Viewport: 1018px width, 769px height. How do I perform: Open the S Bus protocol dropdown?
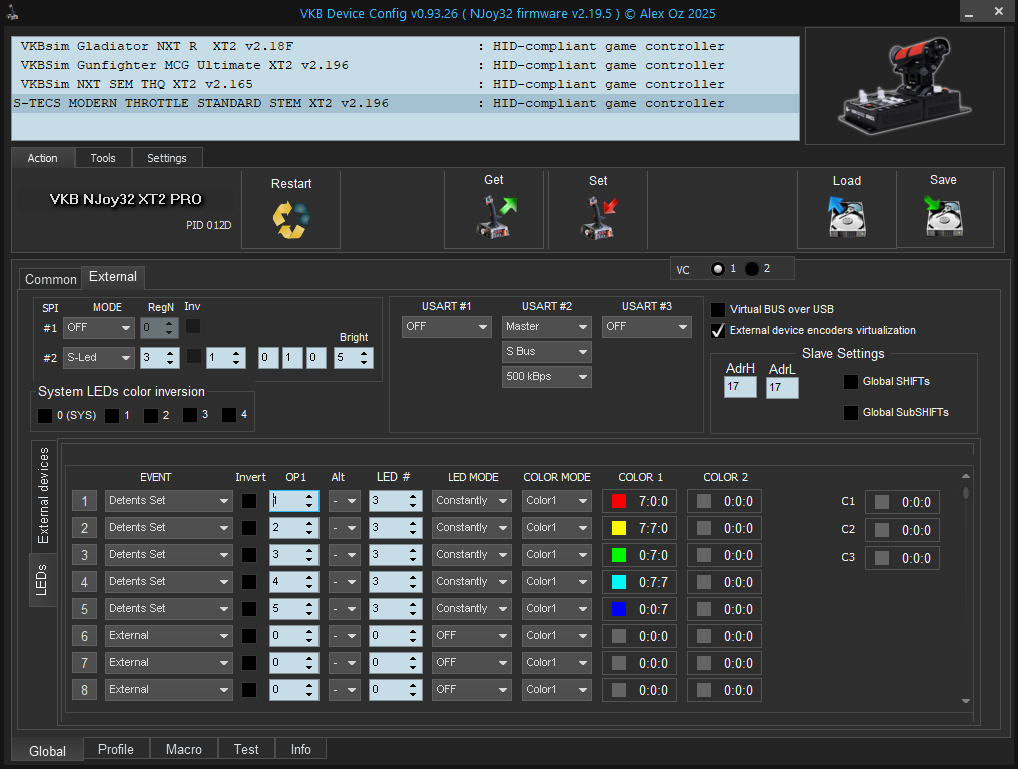(x=547, y=351)
